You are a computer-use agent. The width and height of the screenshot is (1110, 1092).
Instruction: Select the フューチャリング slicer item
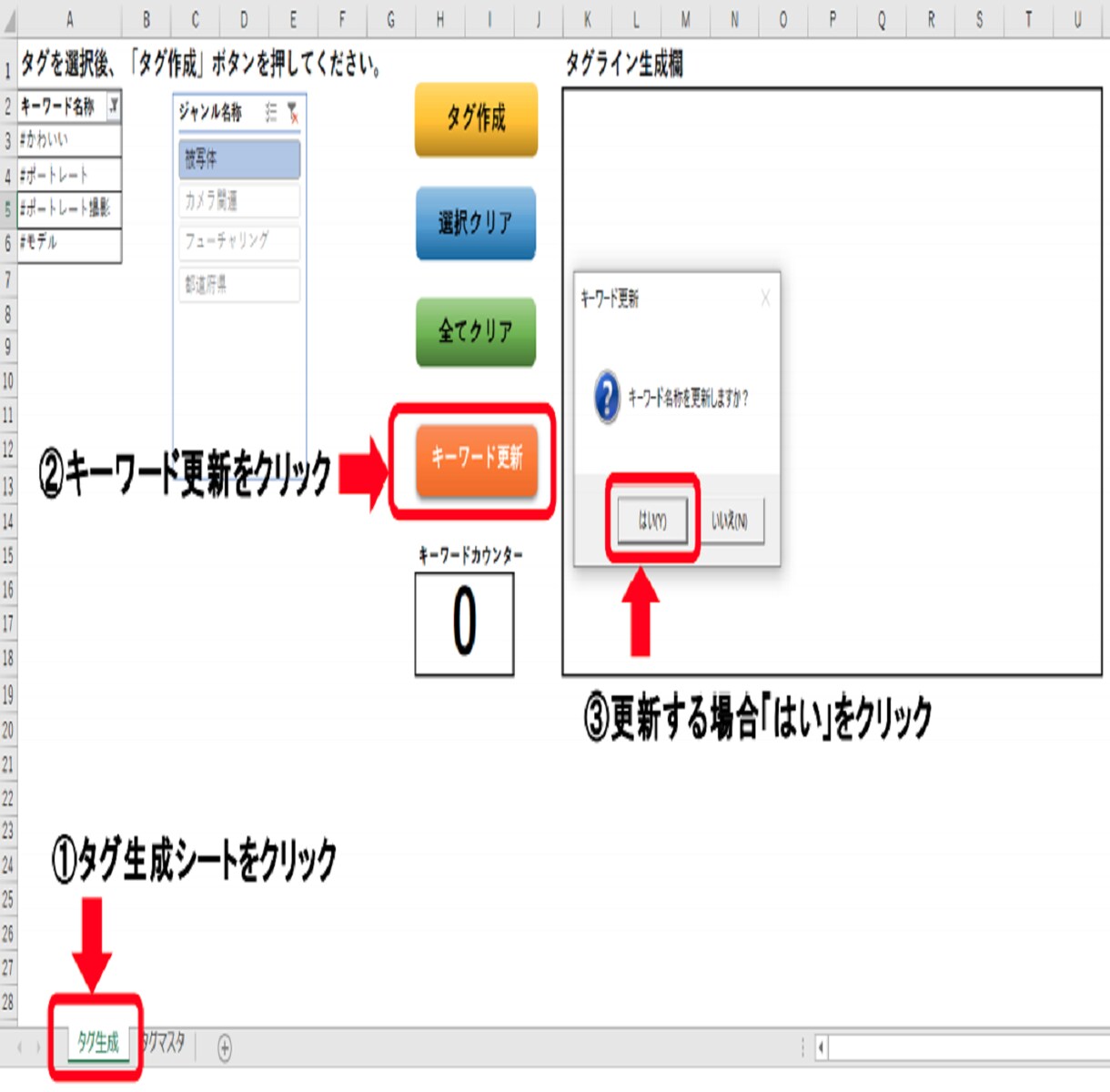(x=239, y=241)
